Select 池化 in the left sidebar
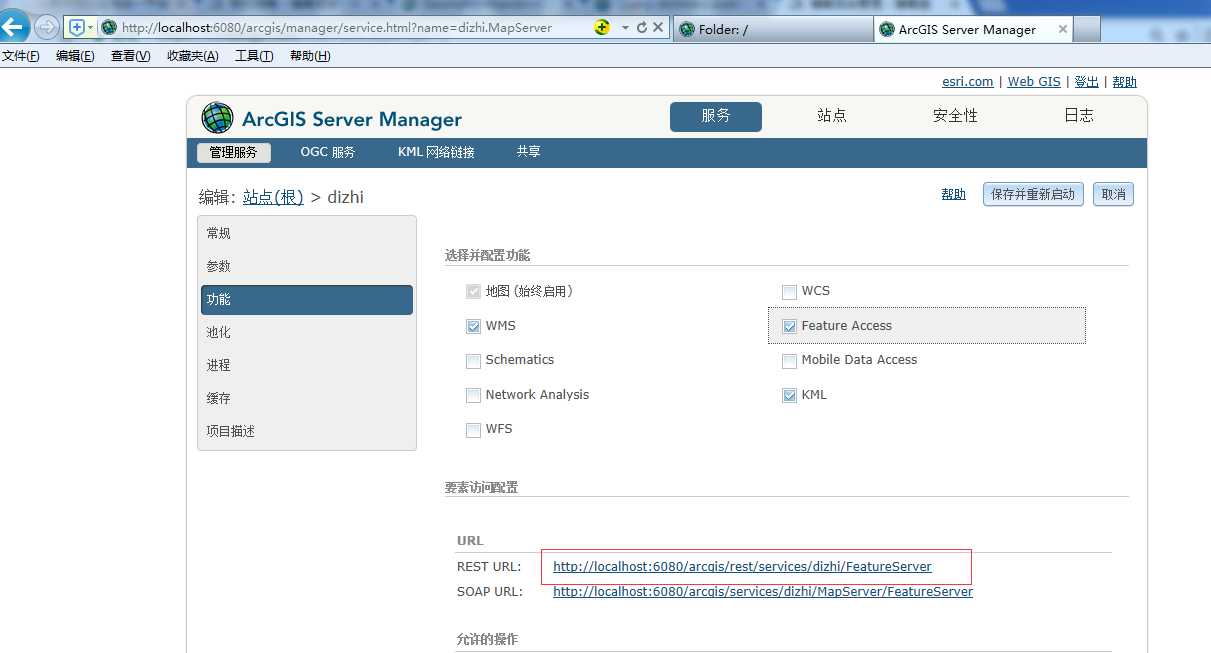Viewport: 1211px width, 653px height. tap(307, 332)
